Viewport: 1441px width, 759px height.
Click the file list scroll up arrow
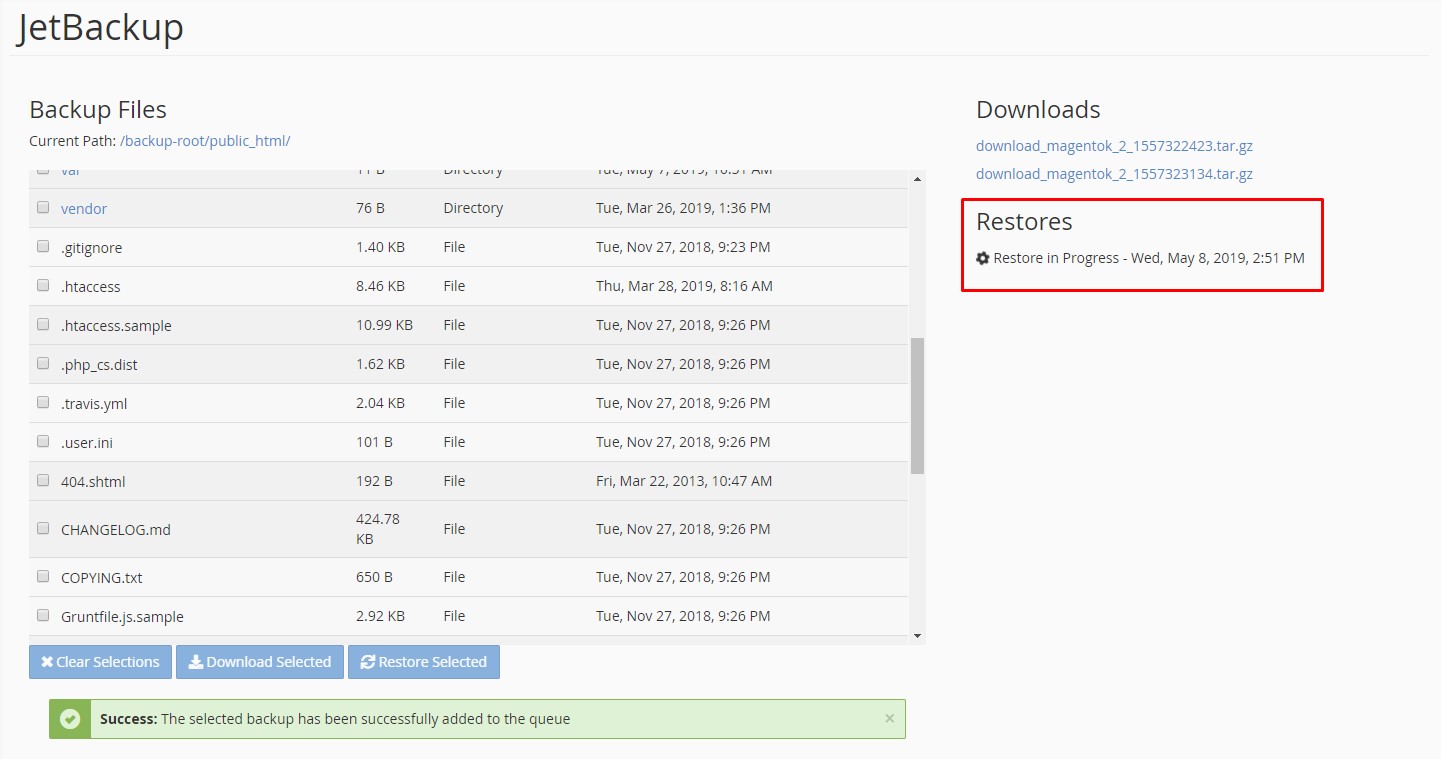(x=917, y=180)
